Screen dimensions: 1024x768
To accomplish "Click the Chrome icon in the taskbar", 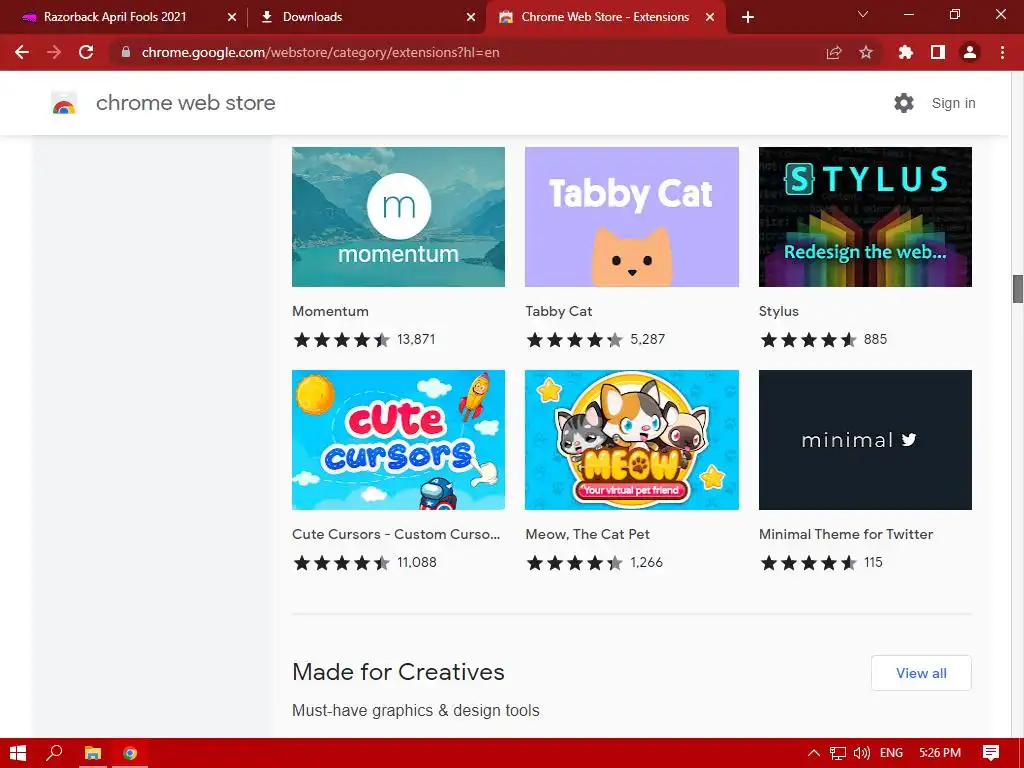I will pos(130,753).
